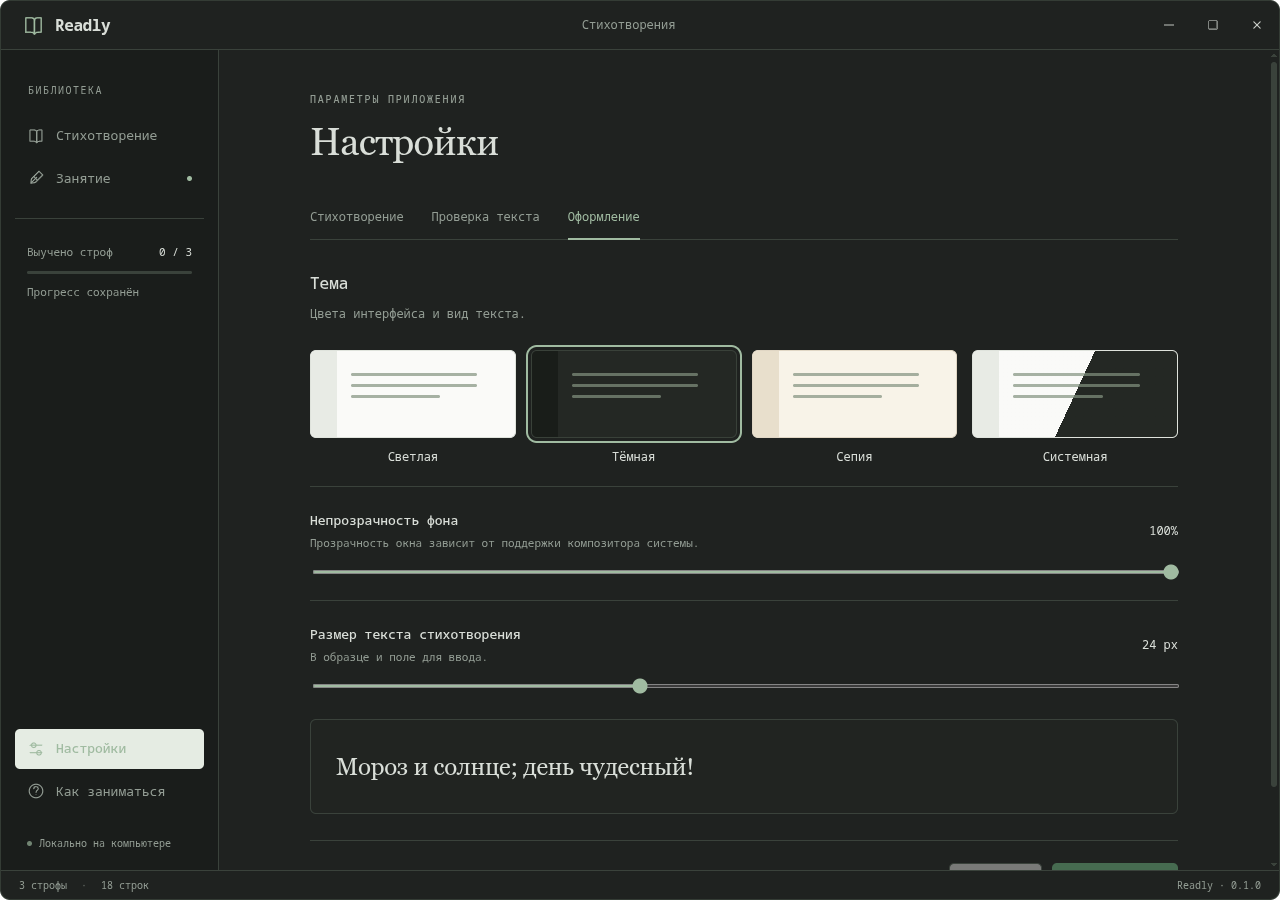Click the Светлая theme label

(413, 457)
